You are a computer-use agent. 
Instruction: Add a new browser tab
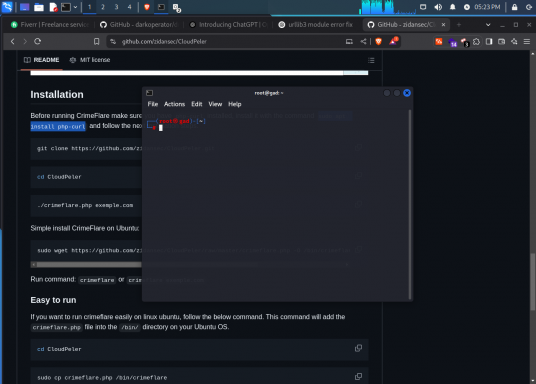(459, 25)
